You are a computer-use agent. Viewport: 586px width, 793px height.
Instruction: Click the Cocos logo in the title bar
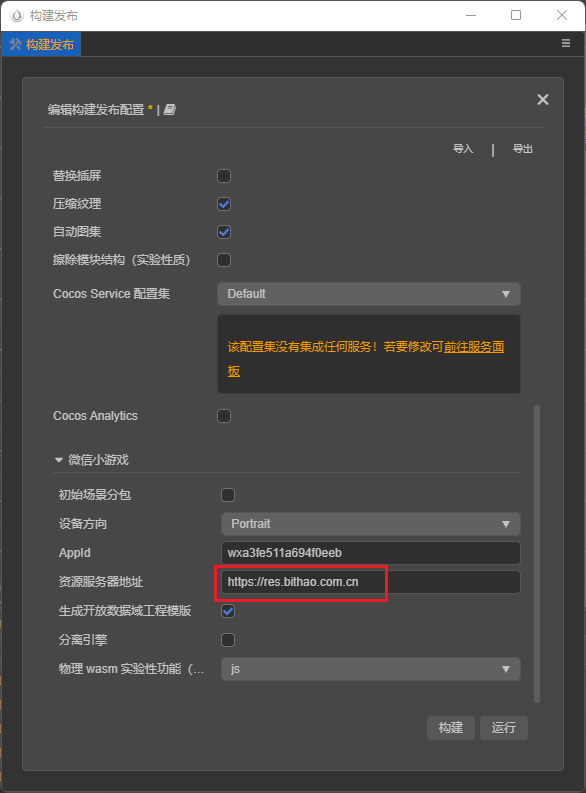click(x=17, y=16)
